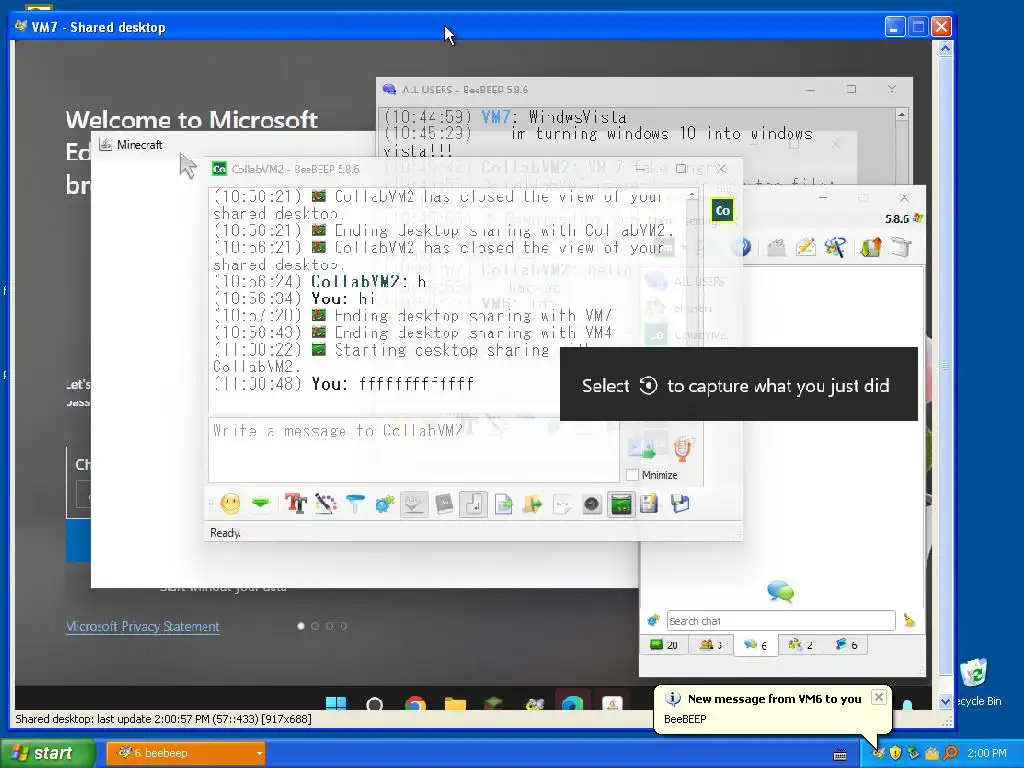Click the blue round globe icon in BeeBEEP toolbar

point(741,248)
